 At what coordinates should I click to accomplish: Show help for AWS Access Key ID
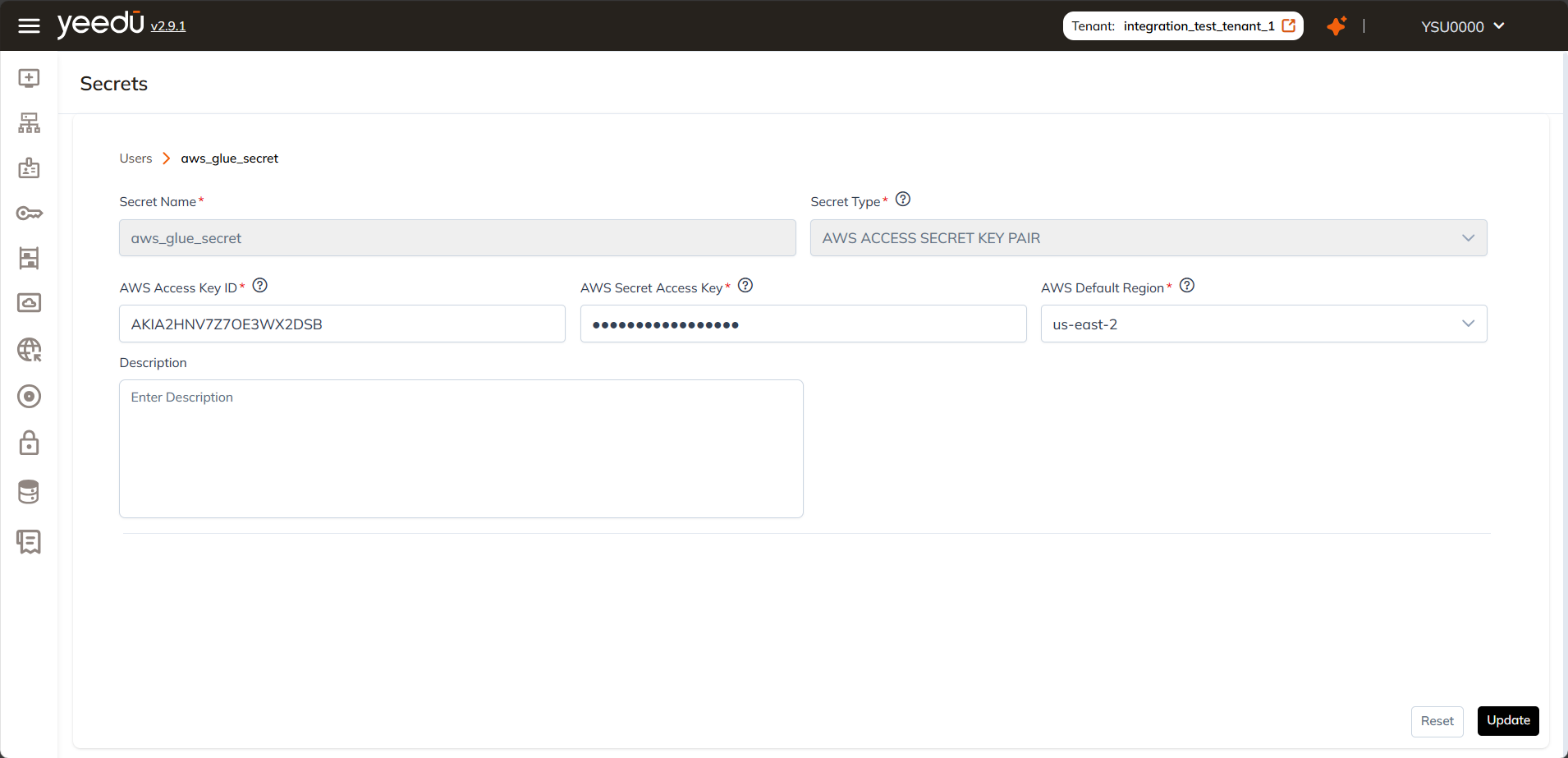(260, 286)
